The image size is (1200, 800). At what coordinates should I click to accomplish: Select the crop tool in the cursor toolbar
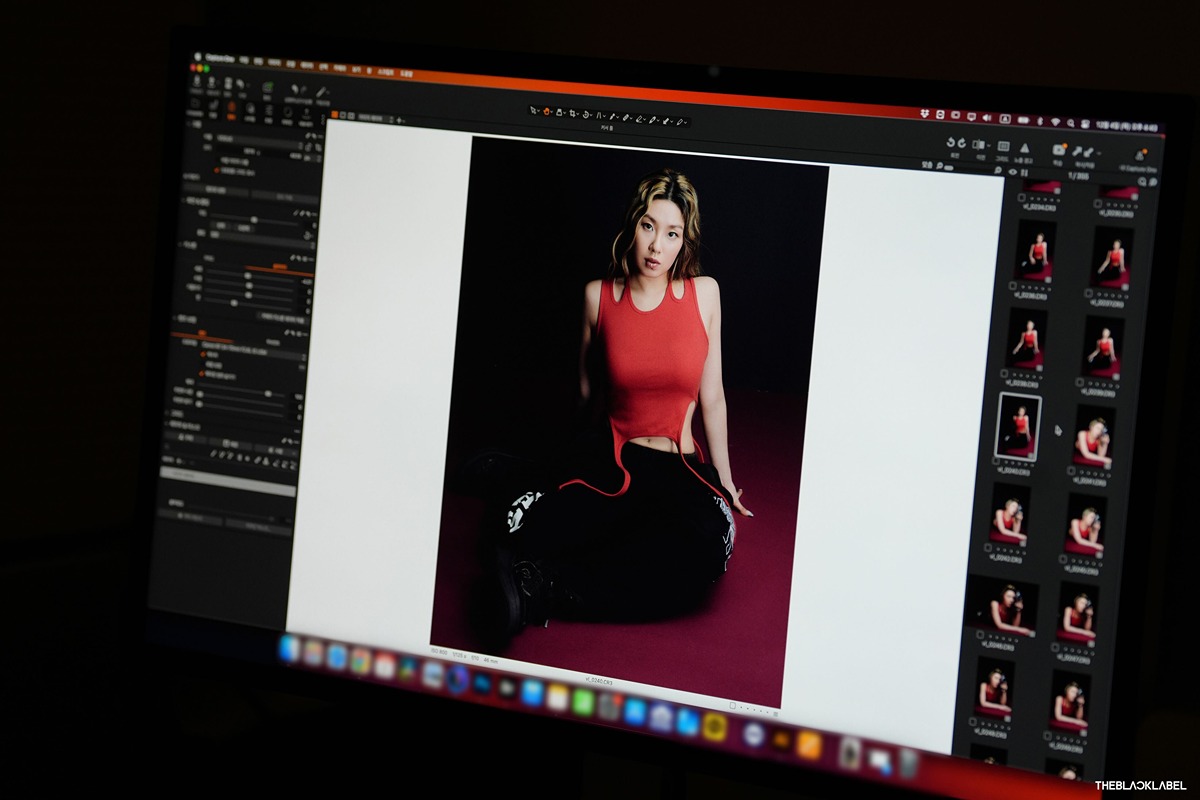coord(573,112)
